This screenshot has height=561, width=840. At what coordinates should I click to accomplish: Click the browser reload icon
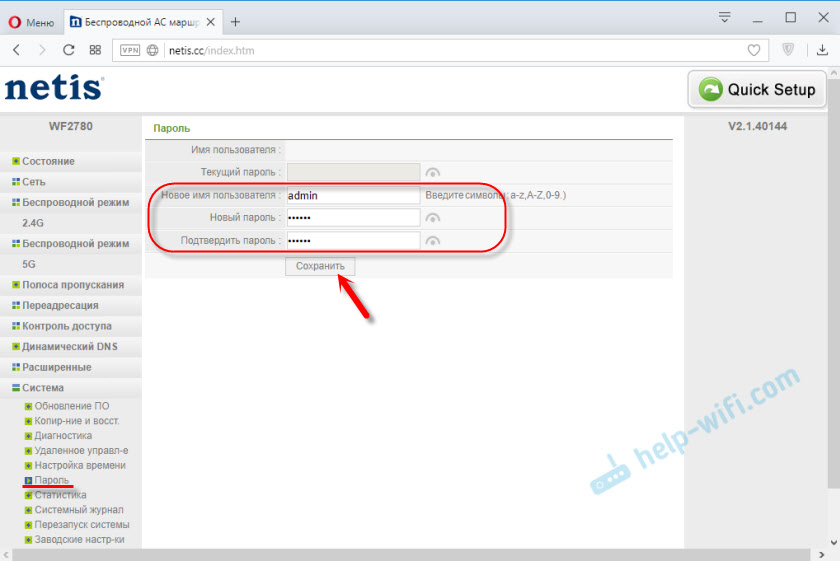(x=69, y=49)
